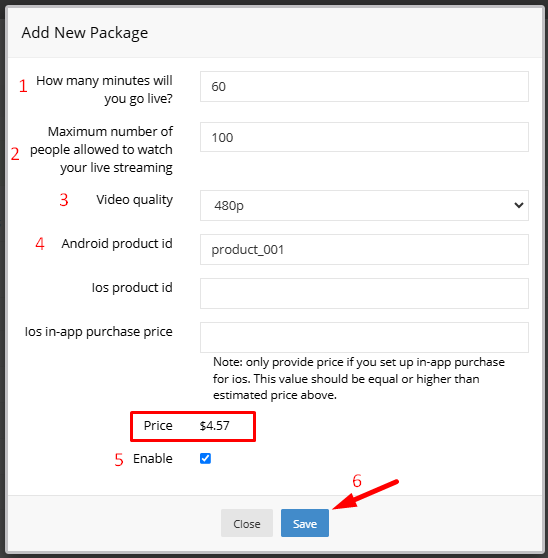This screenshot has height=558, width=548.
Task: Click the Add New Package title
Action: [x=85, y=33]
